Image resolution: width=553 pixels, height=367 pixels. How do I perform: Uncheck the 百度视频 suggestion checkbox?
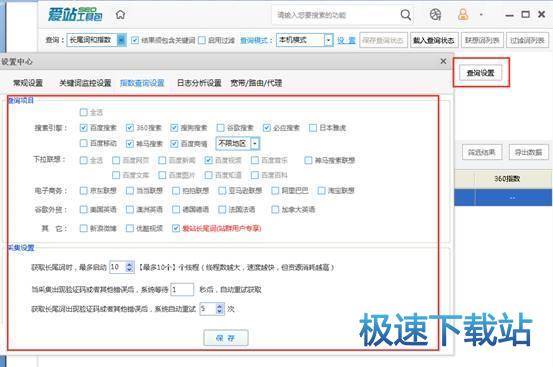pos(208,160)
